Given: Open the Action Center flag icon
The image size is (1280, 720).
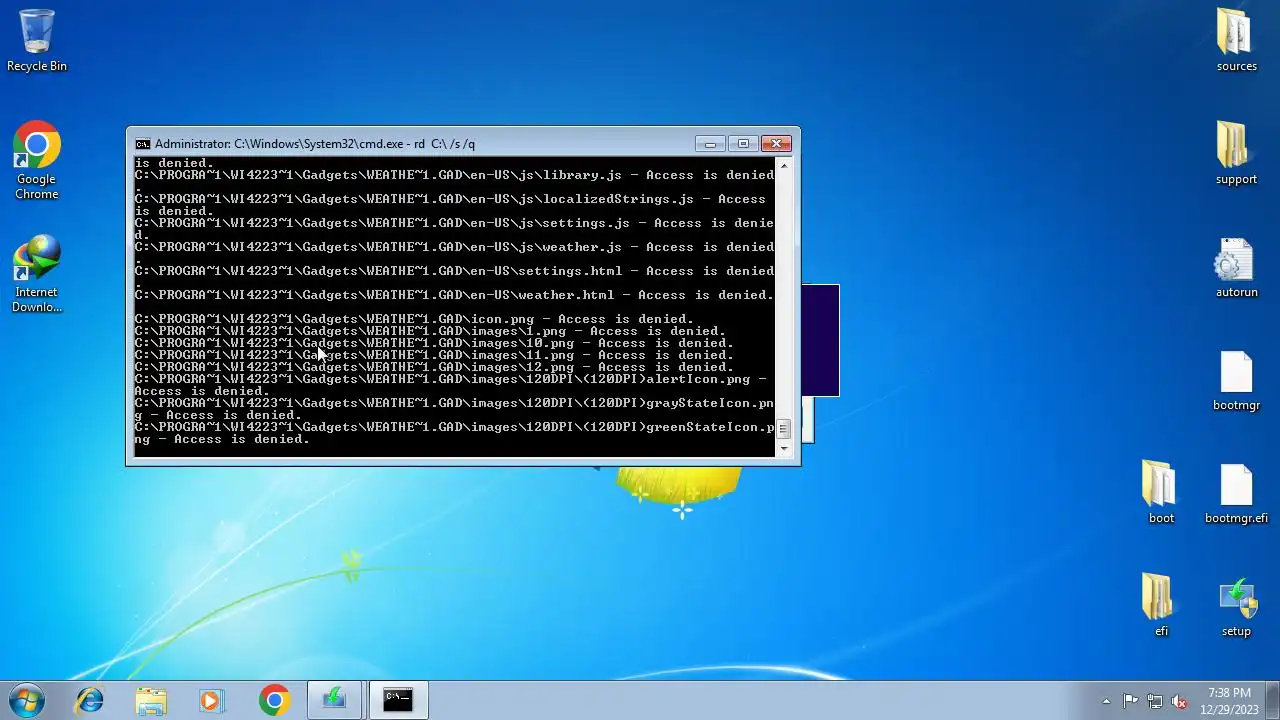Looking at the screenshot, I should [1130, 701].
